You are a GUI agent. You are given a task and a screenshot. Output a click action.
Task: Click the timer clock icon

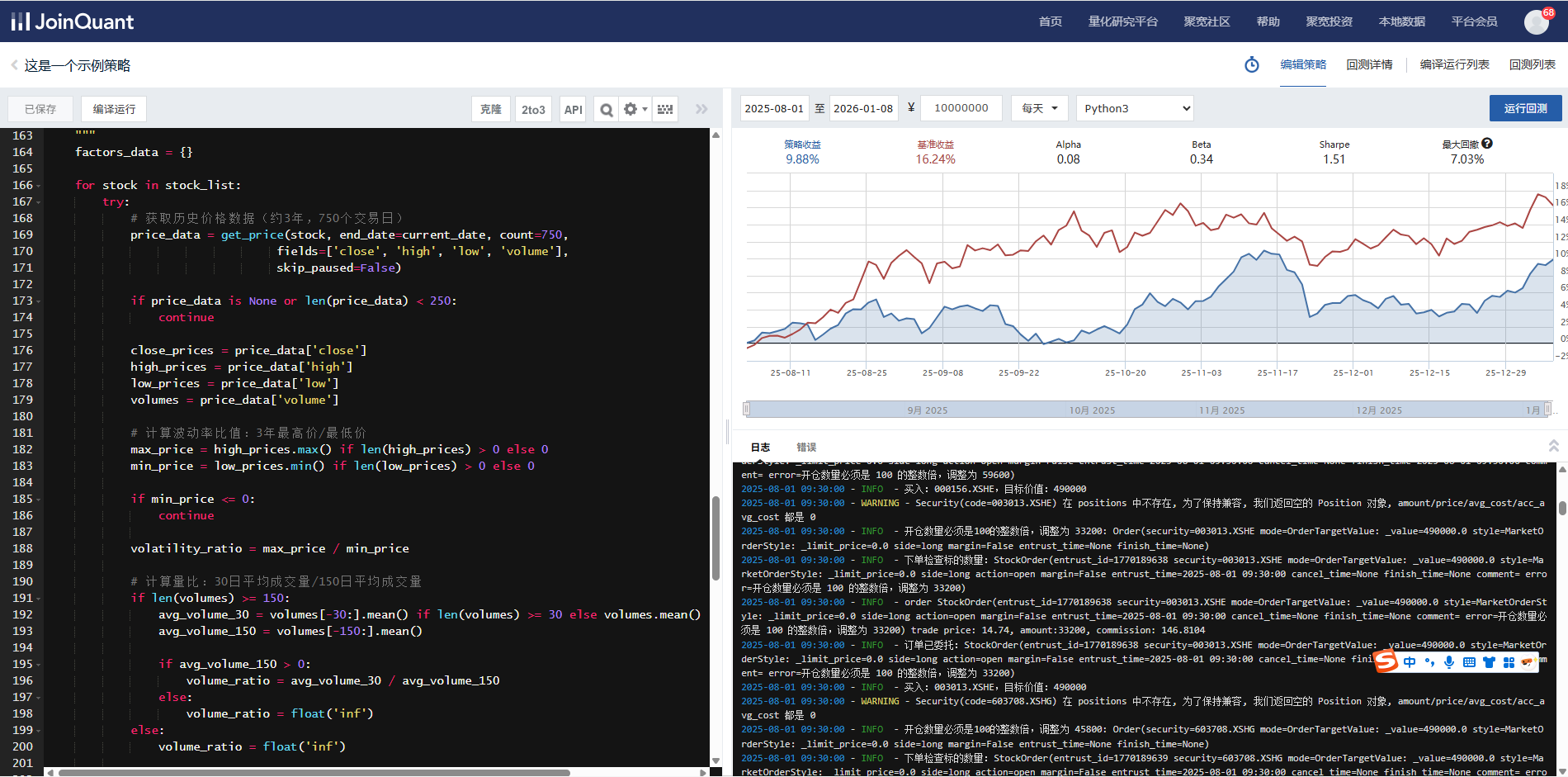pyautogui.click(x=1252, y=65)
